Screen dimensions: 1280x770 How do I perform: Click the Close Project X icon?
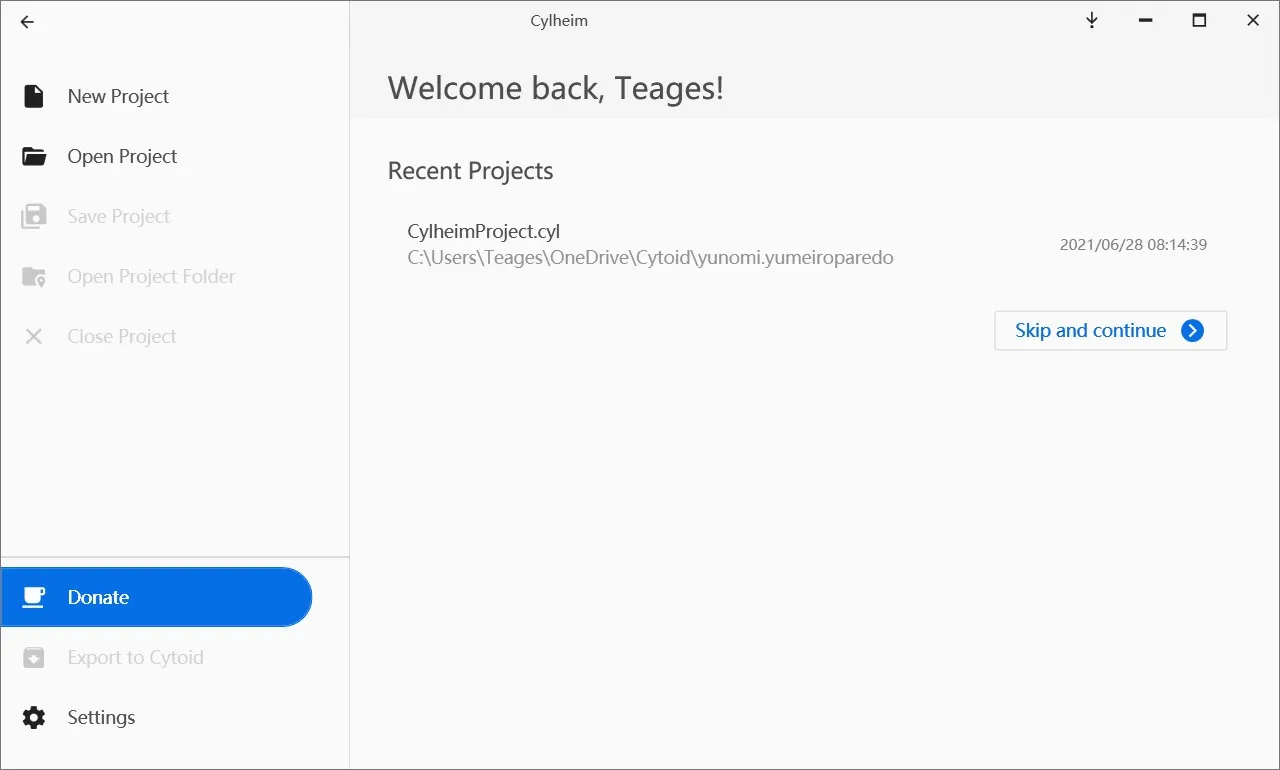pos(33,335)
